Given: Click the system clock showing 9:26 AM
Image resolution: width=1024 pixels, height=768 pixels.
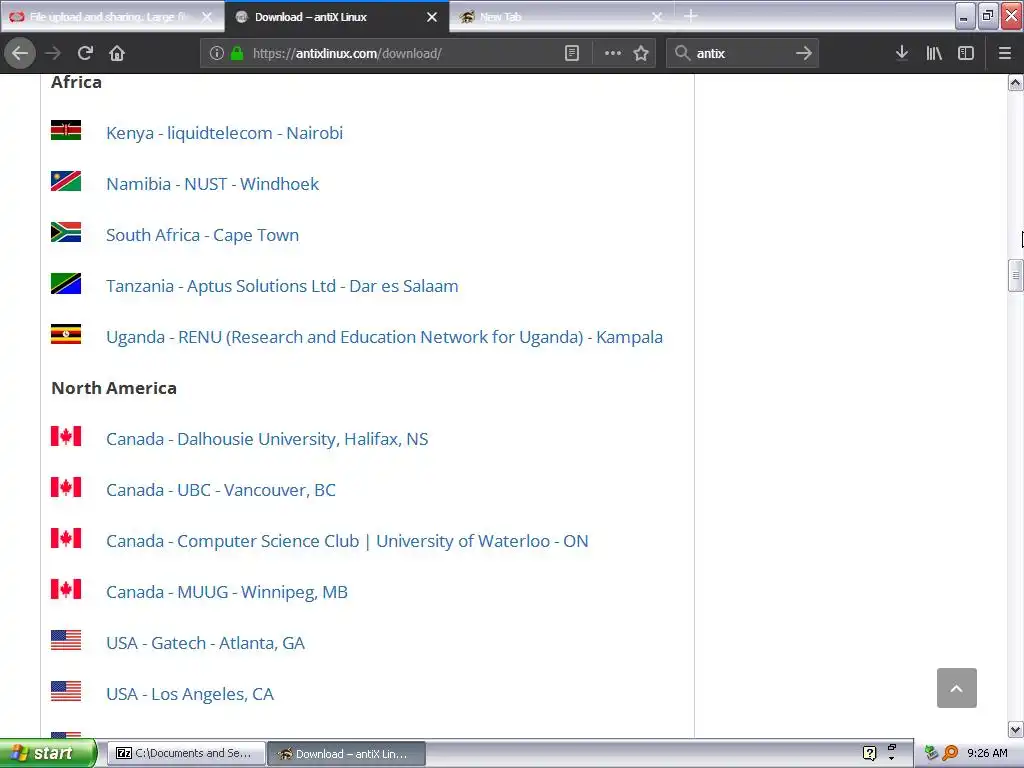Looking at the screenshot, I should 987,753.
